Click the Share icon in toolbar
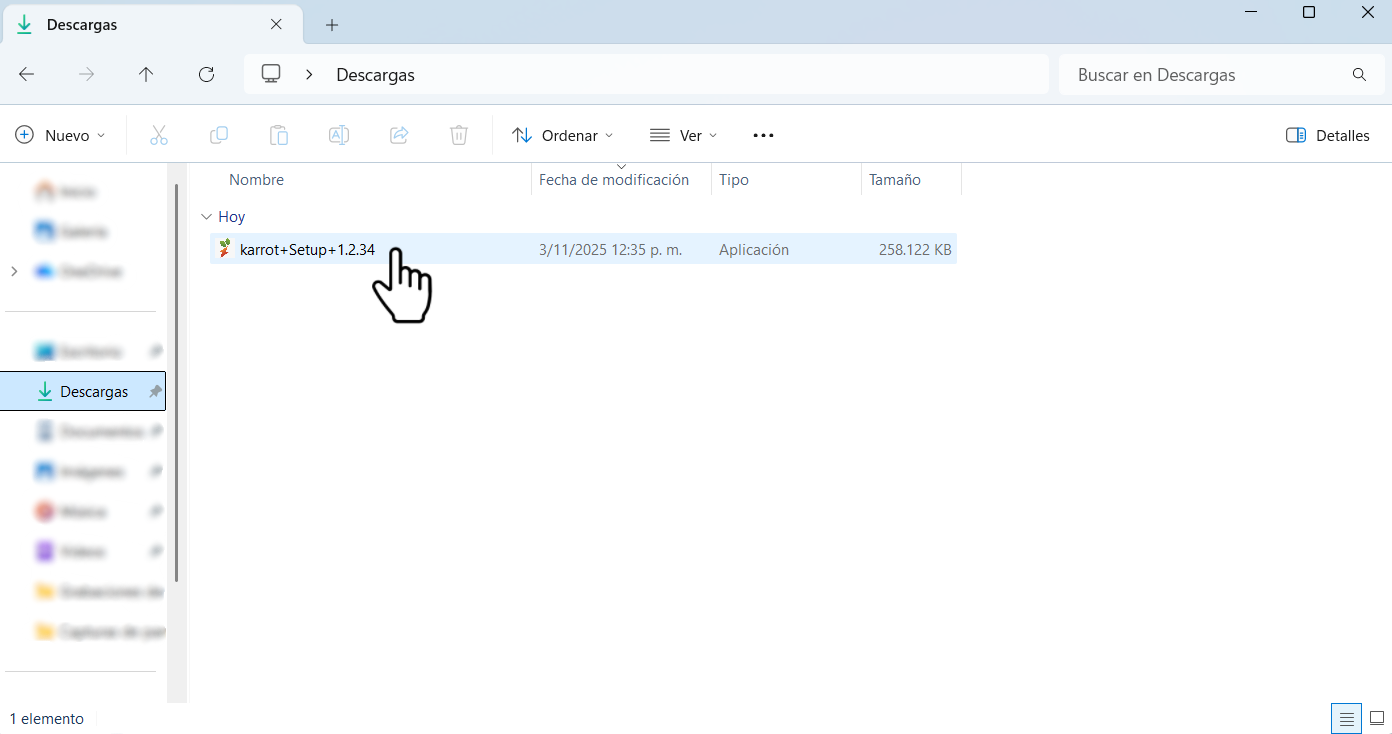Screen dimensions: 1392x734 click(399, 135)
